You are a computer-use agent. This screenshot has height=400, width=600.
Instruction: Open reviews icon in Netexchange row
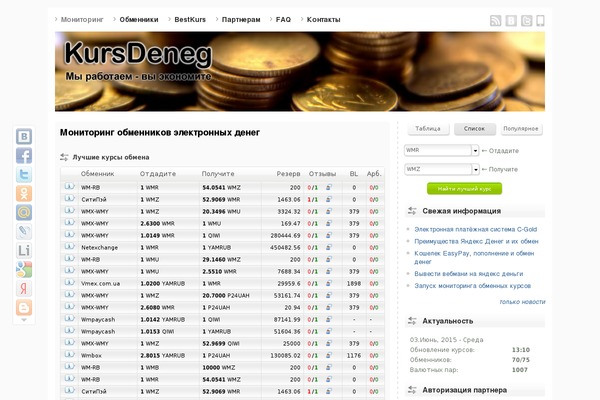pyautogui.click(x=329, y=247)
